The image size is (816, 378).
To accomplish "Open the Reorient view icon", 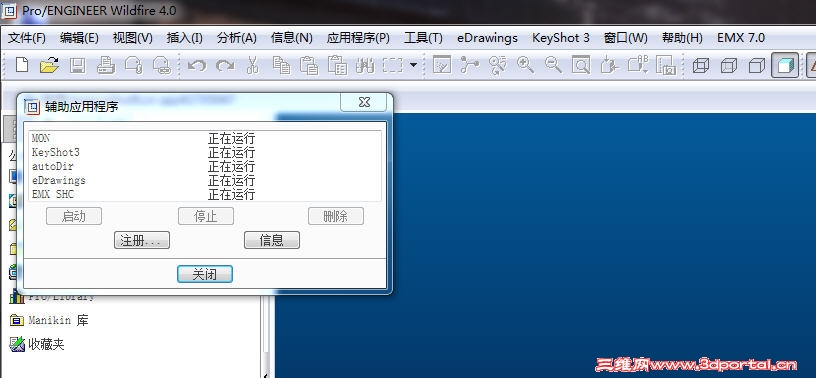I will pos(609,65).
